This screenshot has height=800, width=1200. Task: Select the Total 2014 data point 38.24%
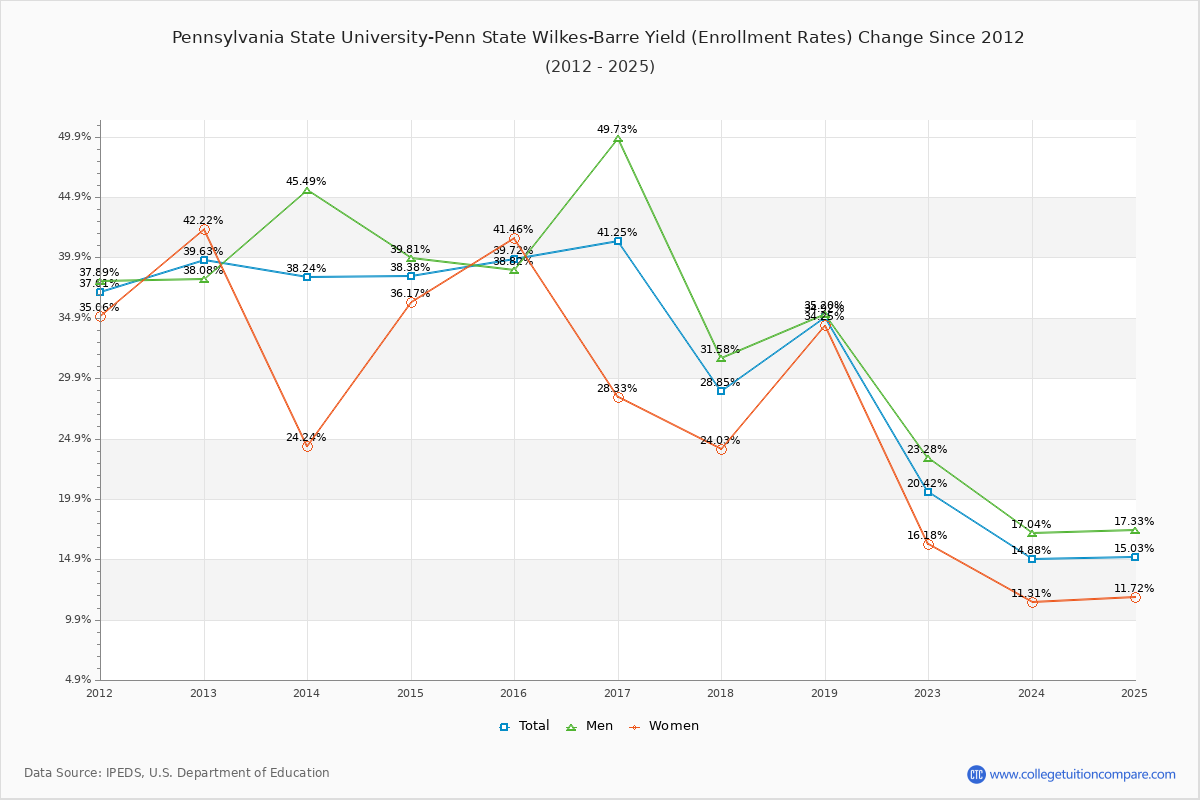coord(307,277)
